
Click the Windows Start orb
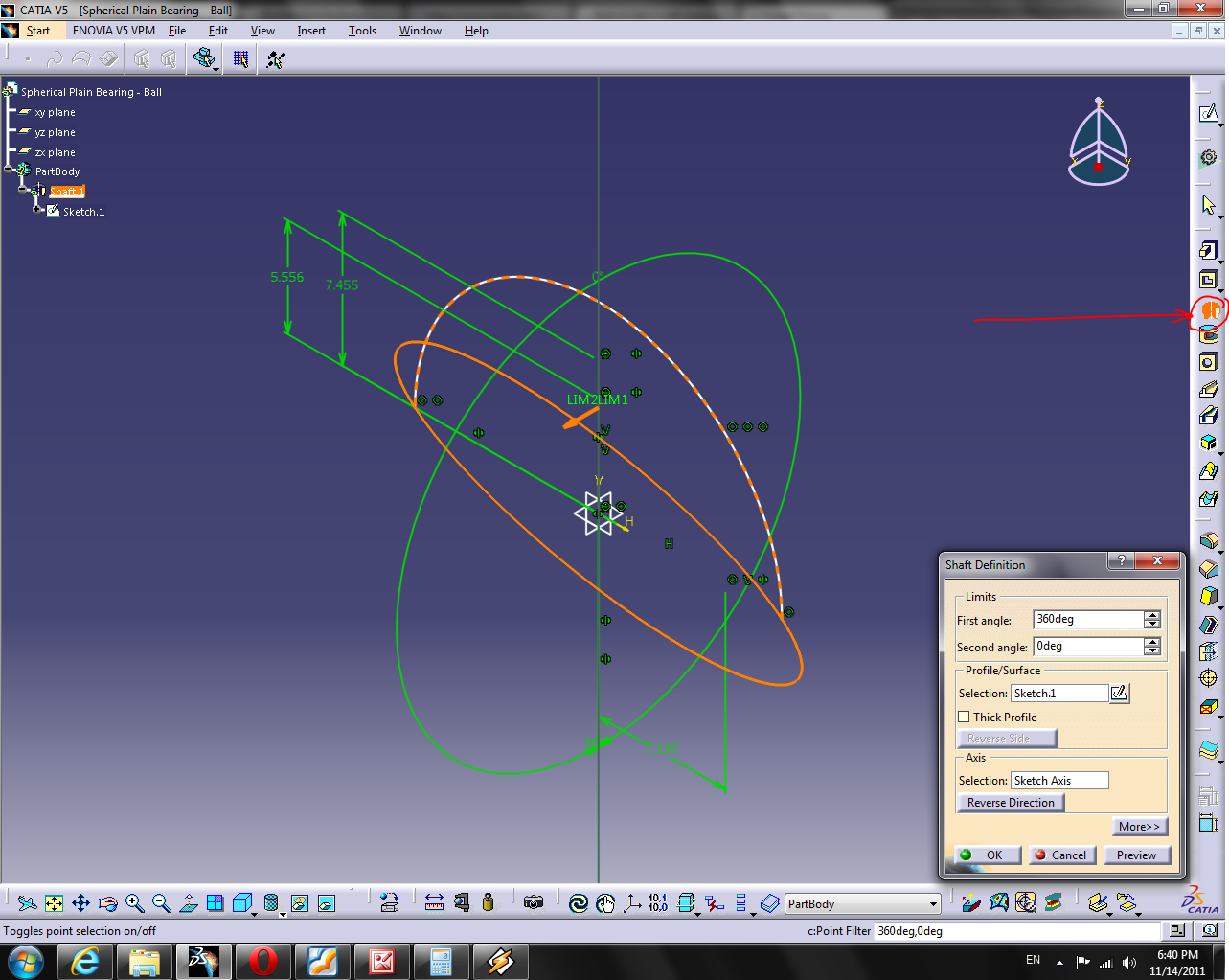(26, 961)
